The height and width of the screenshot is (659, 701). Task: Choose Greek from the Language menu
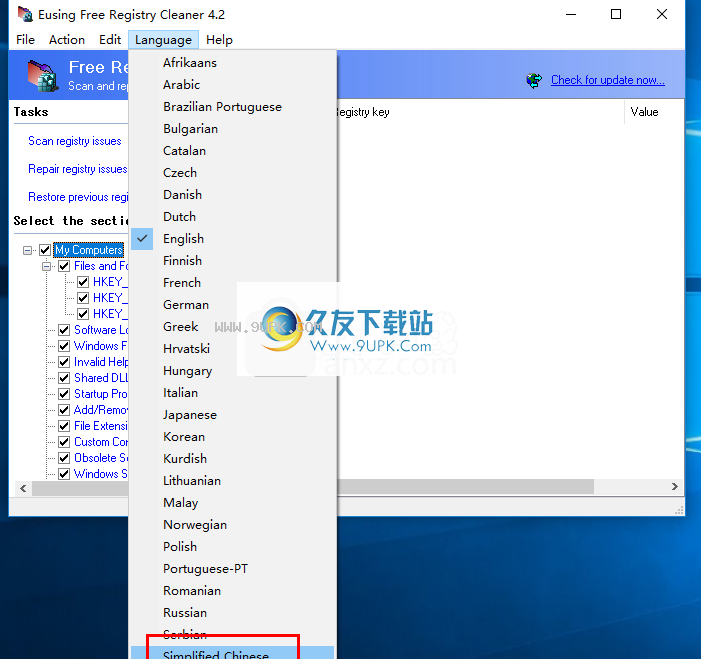point(232,327)
